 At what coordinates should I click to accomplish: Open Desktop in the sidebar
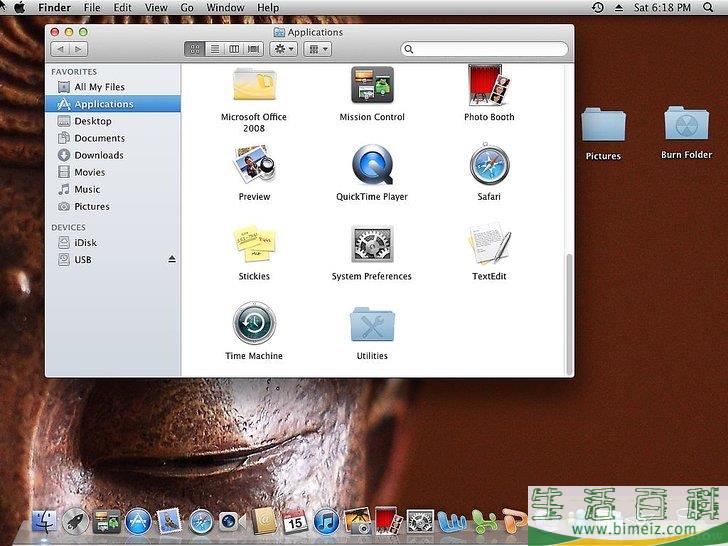point(113,121)
